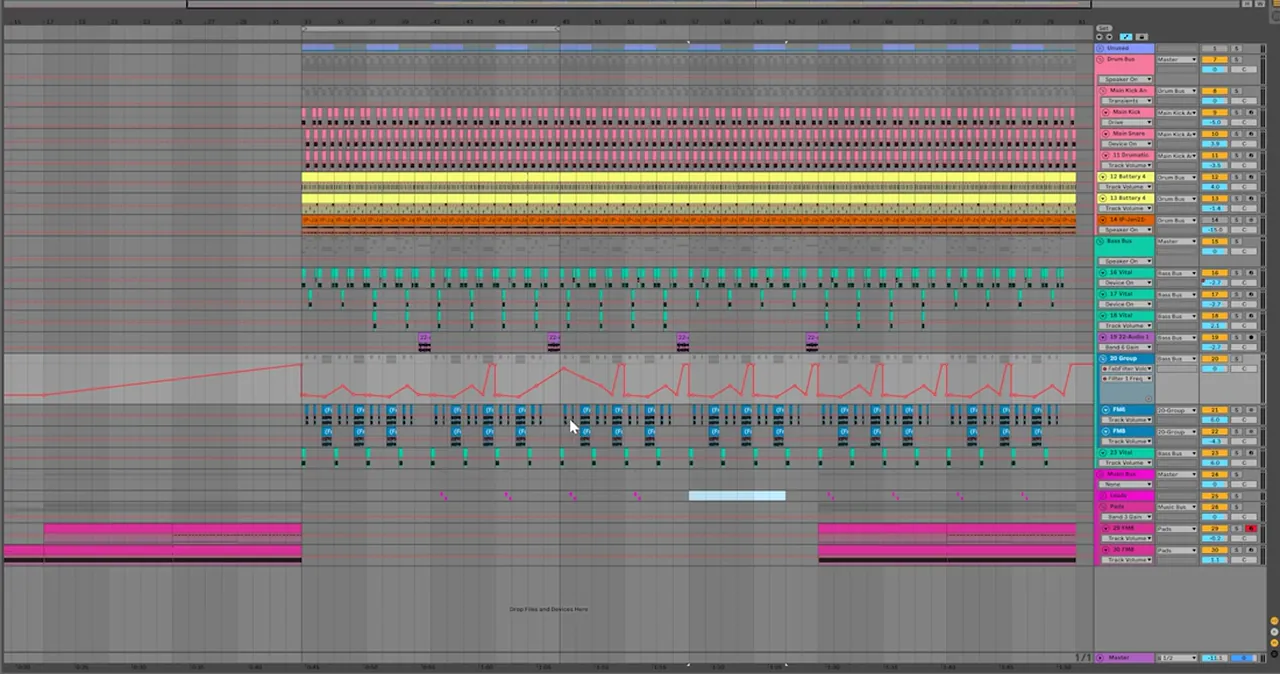
Task: Arm the 17 Vital track
Action: pyautogui.click(x=1251, y=294)
